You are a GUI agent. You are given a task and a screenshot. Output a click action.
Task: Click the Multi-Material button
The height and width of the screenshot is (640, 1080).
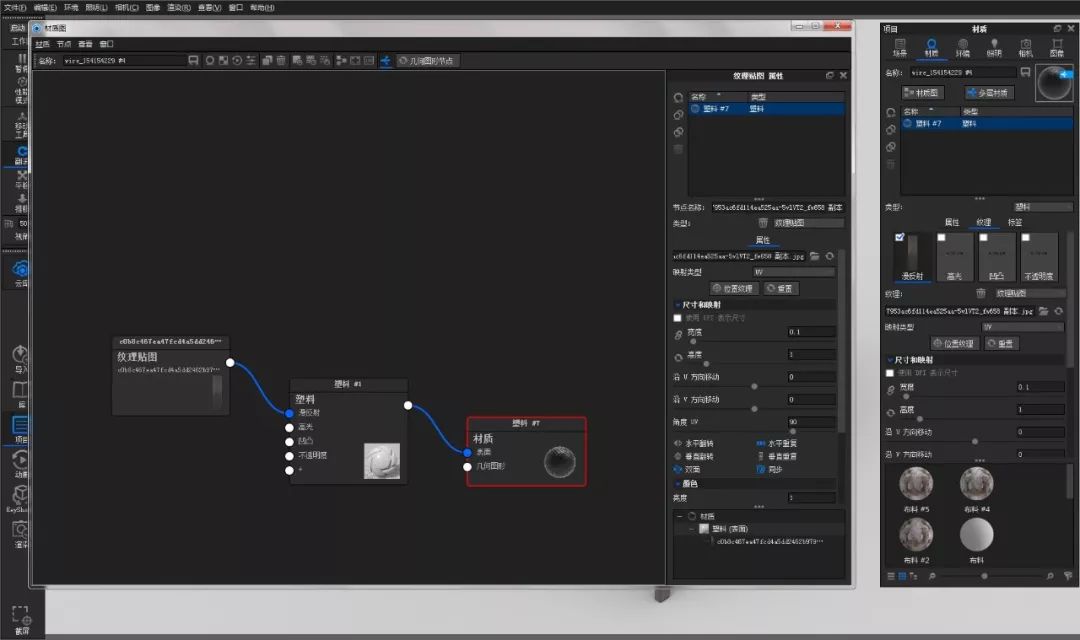click(x=989, y=92)
